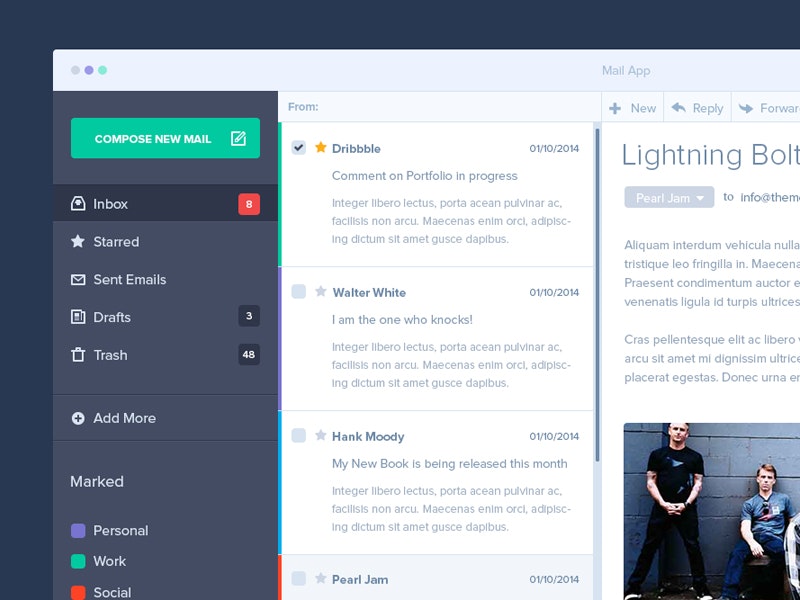
Task: Click subject 'I am the one who knocks!'
Action: click(402, 320)
